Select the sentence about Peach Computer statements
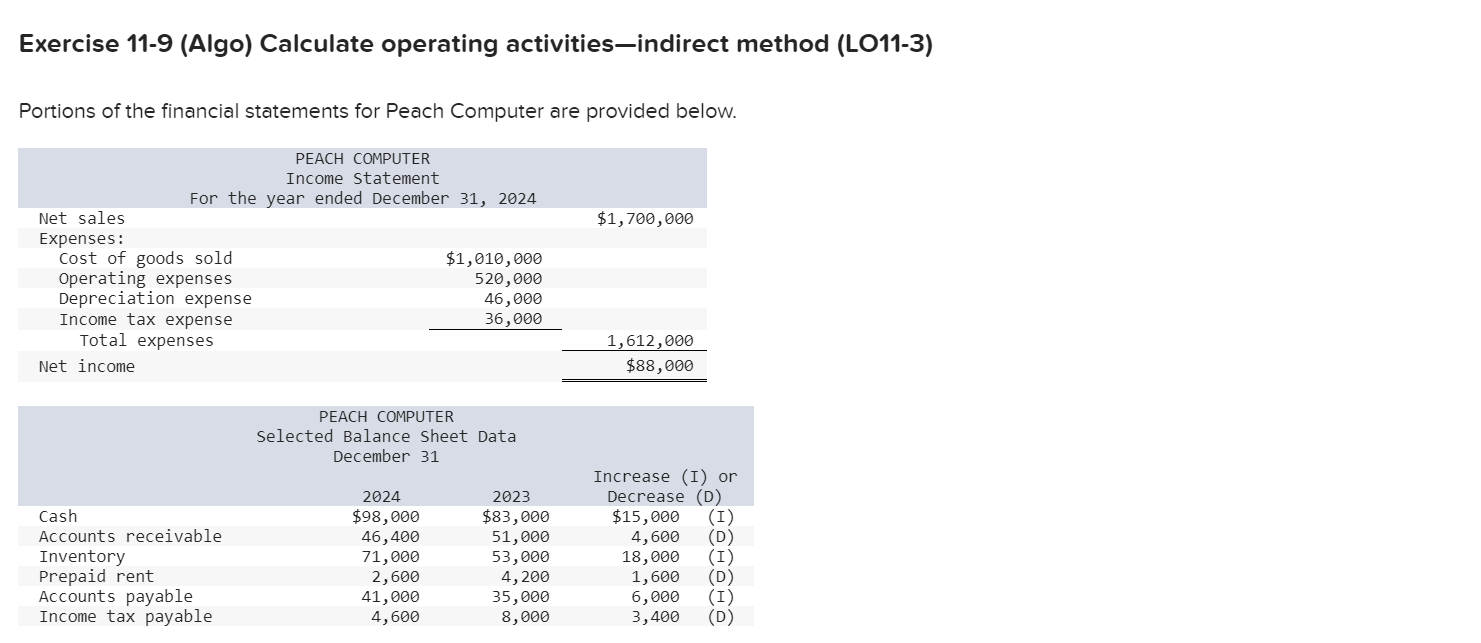1481x643 pixels. [x=378, y=111]
